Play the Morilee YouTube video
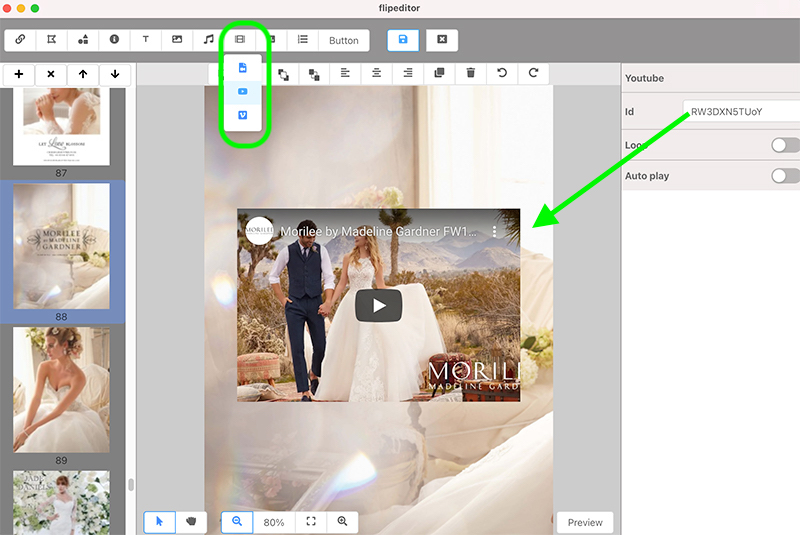The width and height of the screenshot is (800, 535). [x=378, y=305]
